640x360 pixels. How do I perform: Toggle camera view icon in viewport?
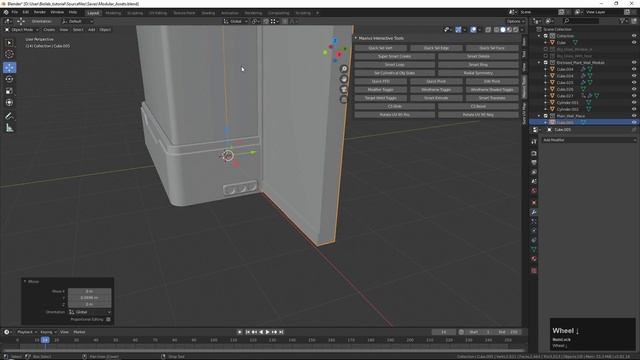(344, 89)
